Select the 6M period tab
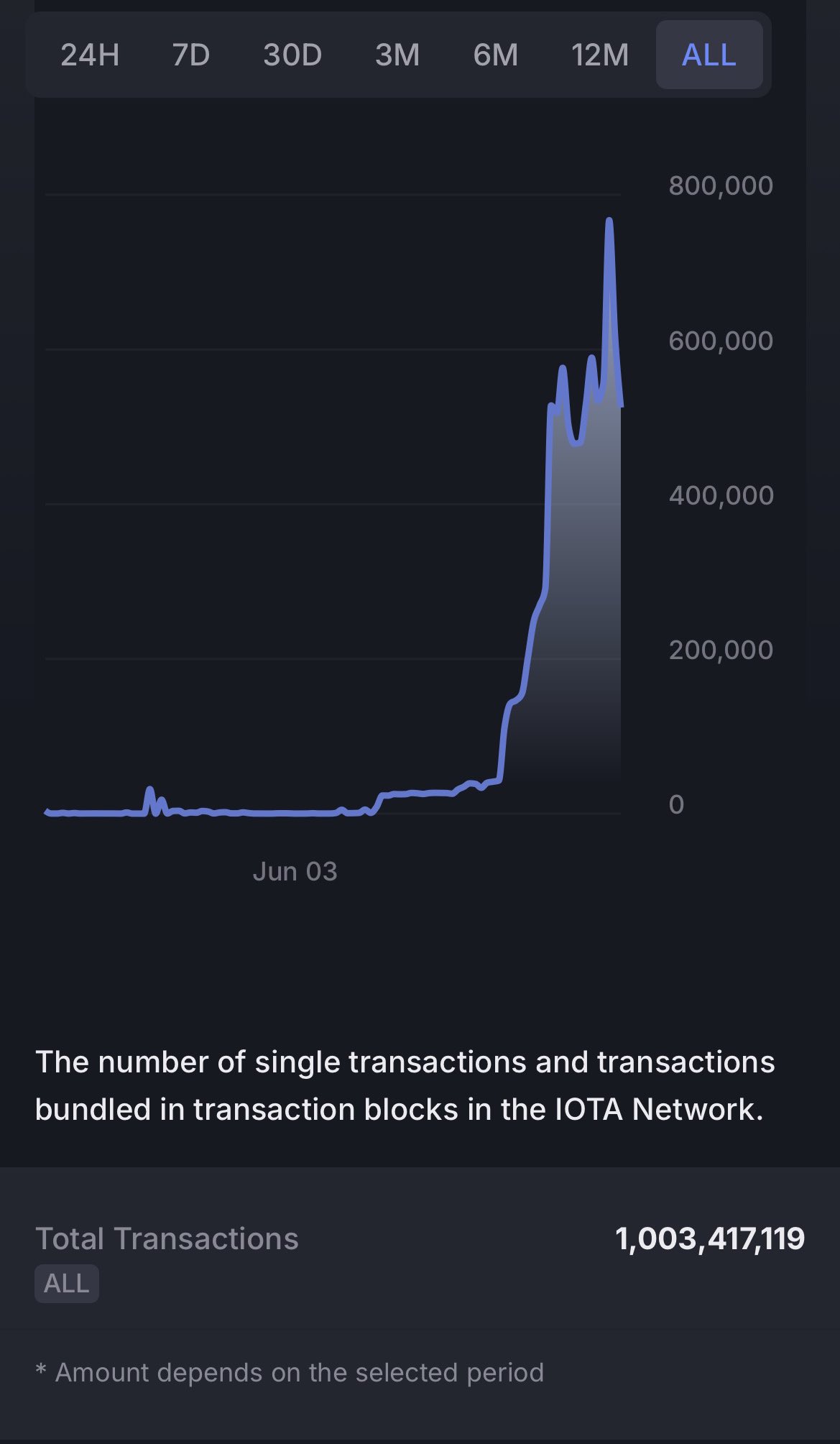Viewport: 840px width, 1444px height. (496, 55)
